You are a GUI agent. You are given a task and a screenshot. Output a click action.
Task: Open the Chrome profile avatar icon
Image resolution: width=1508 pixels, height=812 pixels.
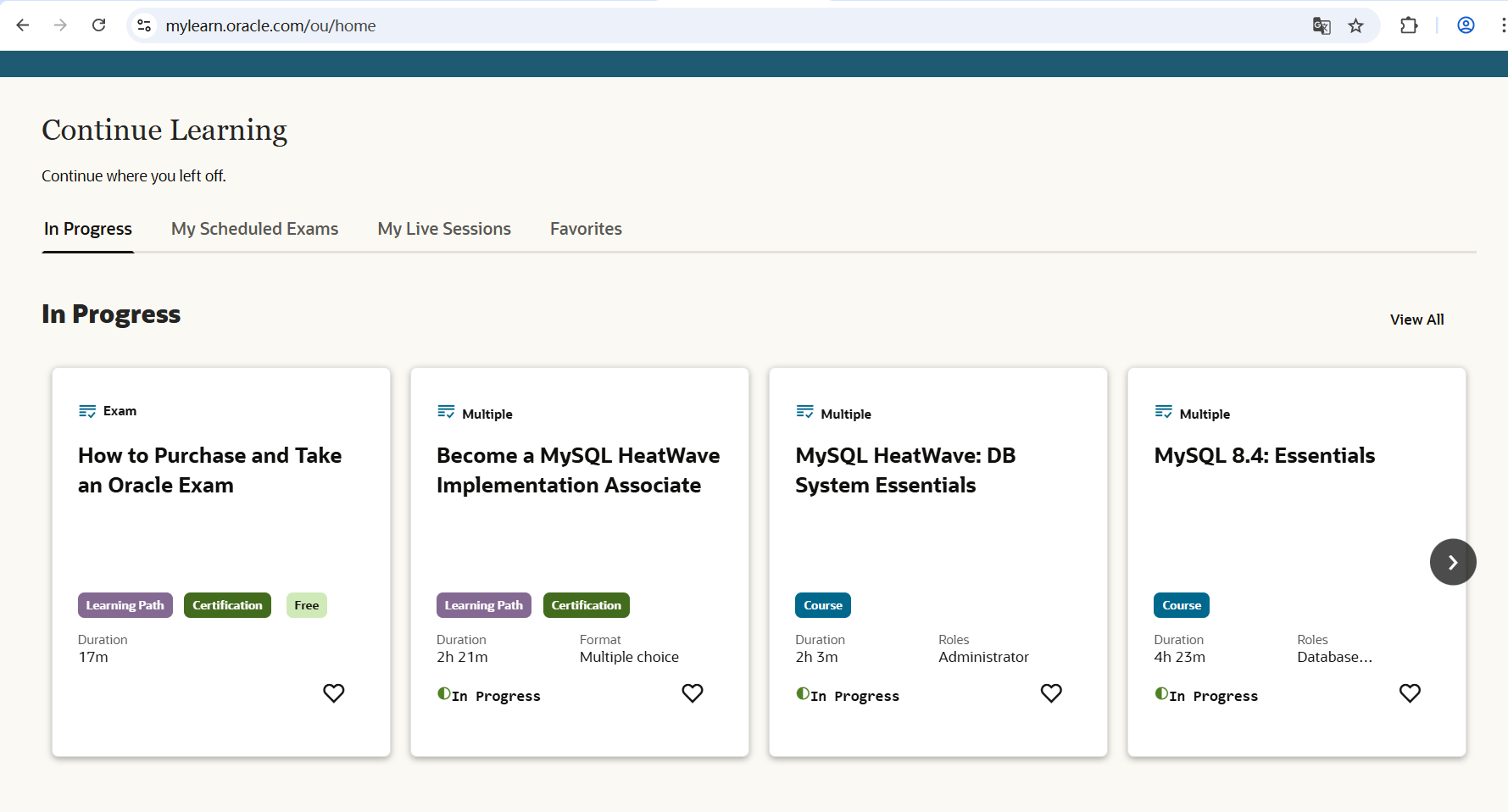pyautogui.click(x=1466, y=25)
